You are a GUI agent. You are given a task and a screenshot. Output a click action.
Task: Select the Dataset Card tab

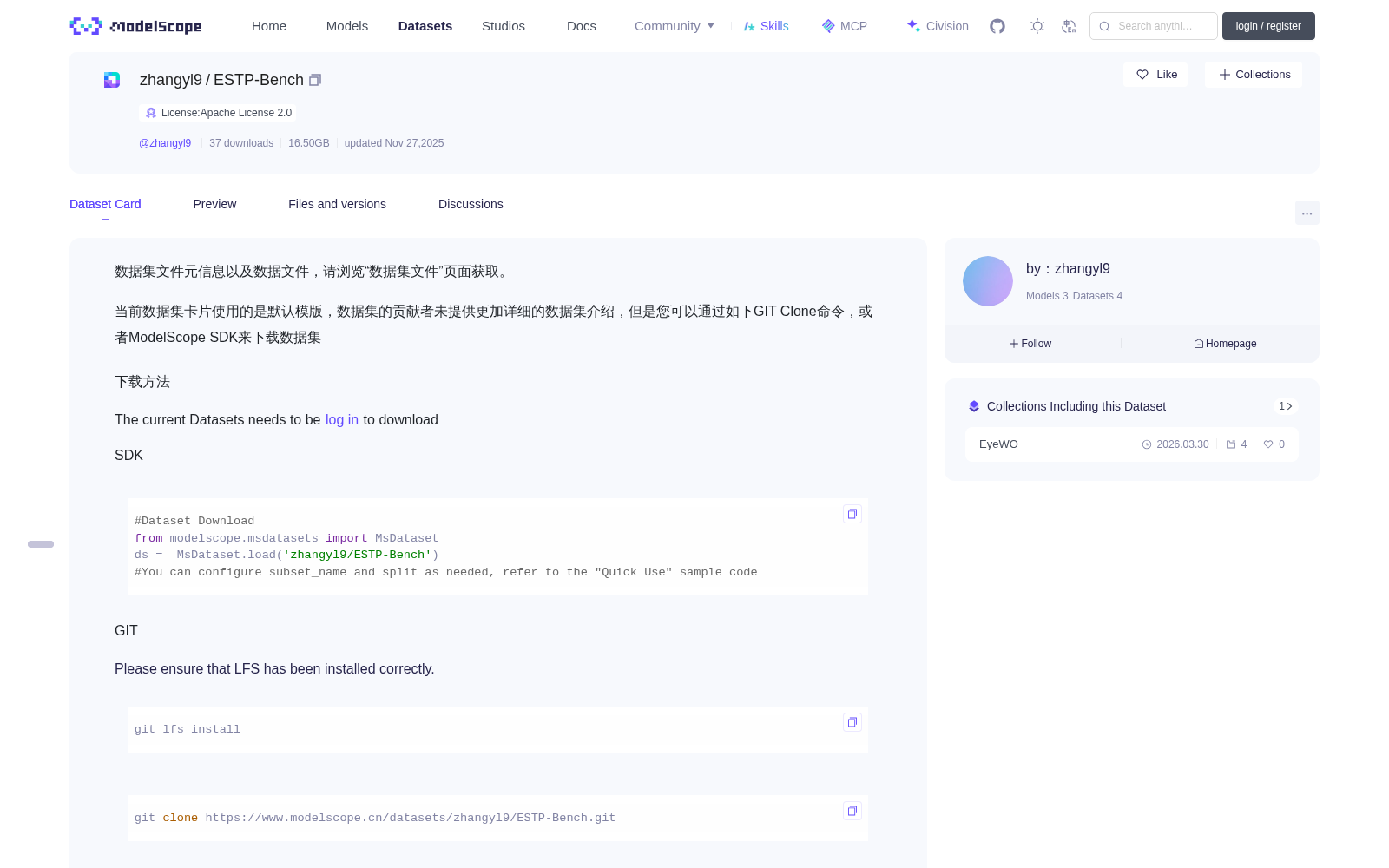coord(105,204)
